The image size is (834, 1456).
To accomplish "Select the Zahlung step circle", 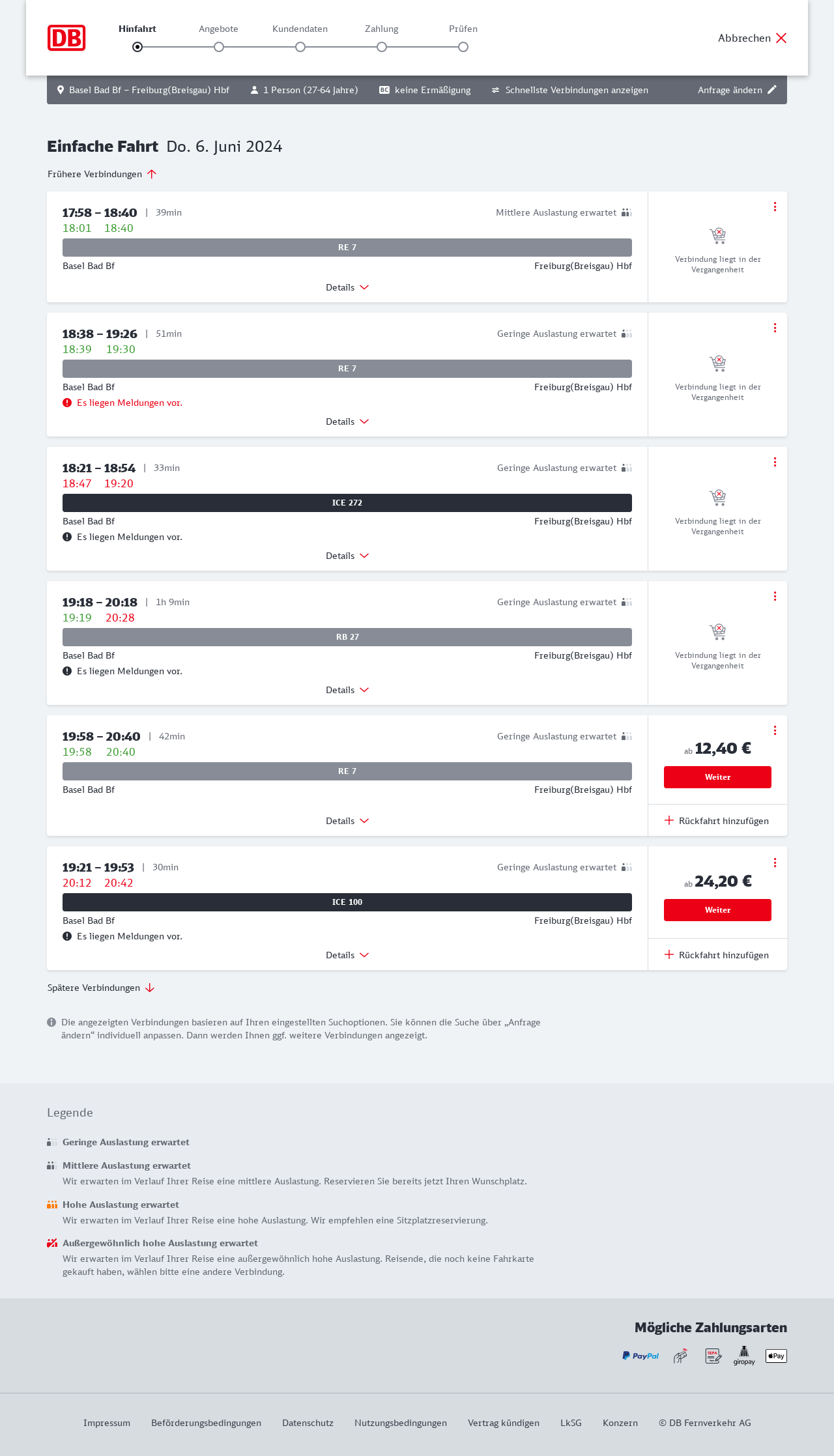I will click(382, 47).
